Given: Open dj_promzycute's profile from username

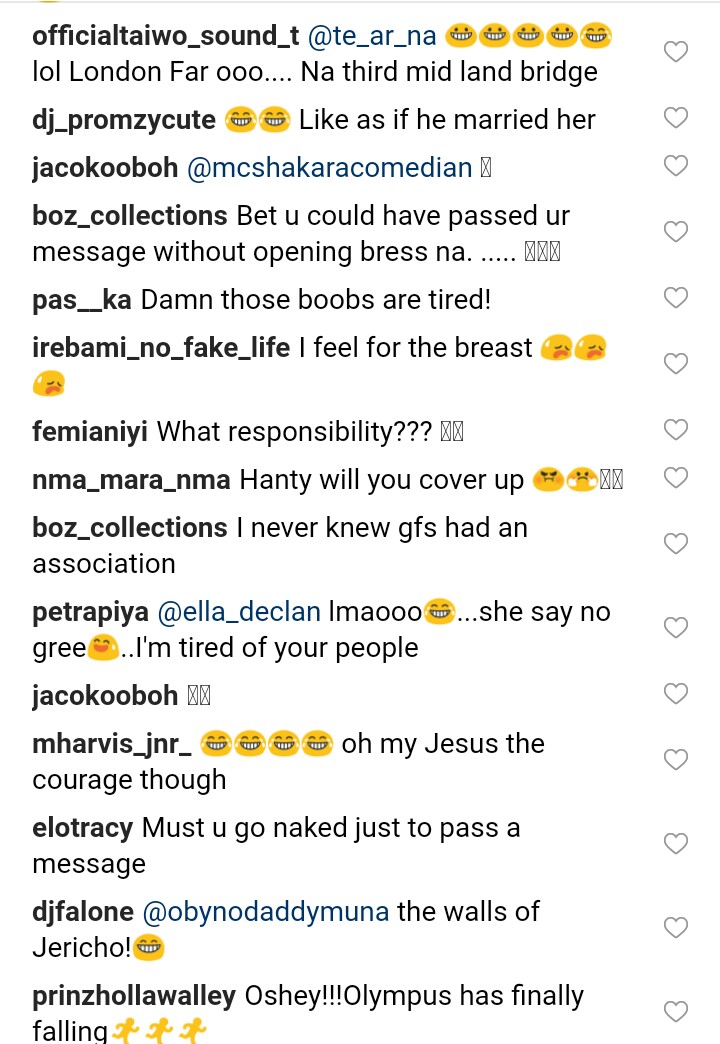Looking at the screenshot, I should coord(124,120).
